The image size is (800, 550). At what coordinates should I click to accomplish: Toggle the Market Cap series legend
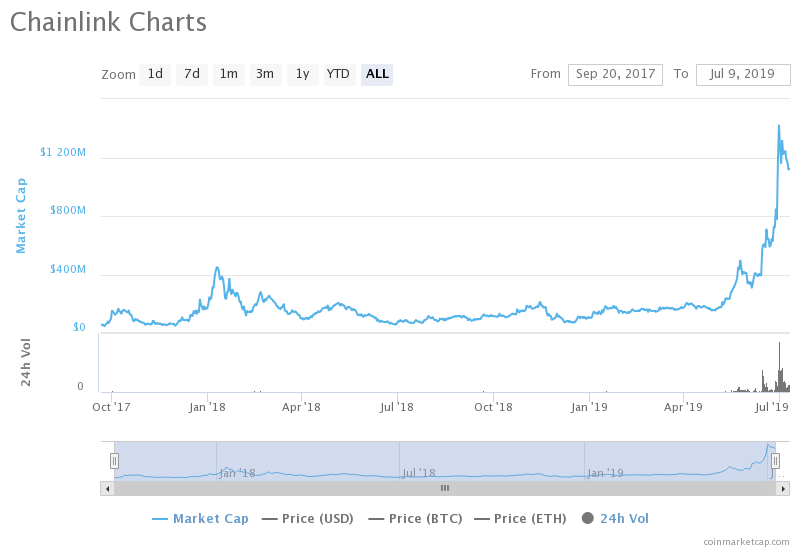pyautogui.click(x=200, y=519)
